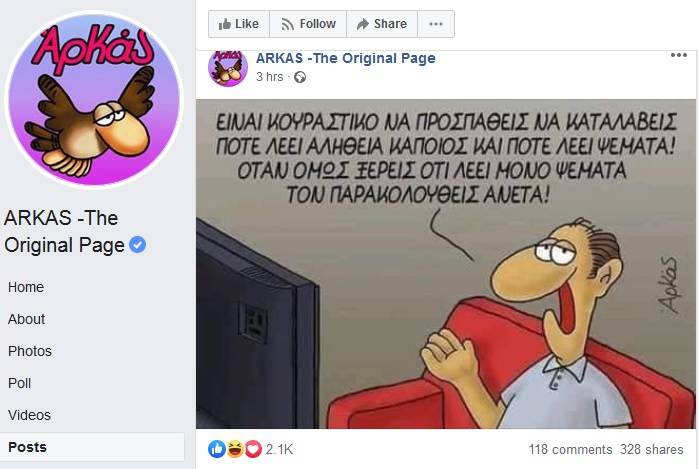
Task: Click the haha laughing reaction icon
Action: point(235,449)
